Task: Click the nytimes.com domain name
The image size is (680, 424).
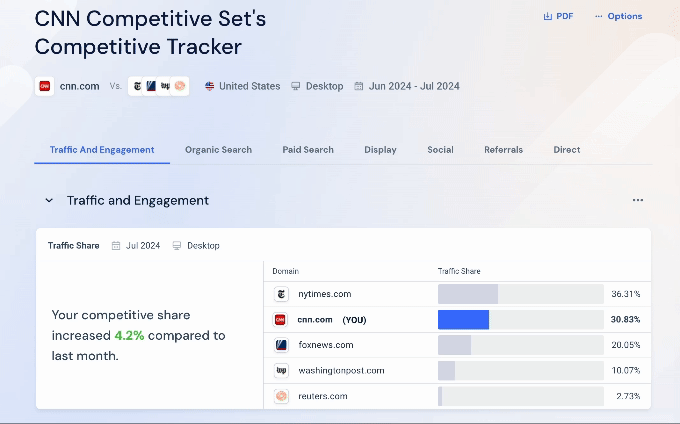Action: pyautogui.click(x=324, y=294)
